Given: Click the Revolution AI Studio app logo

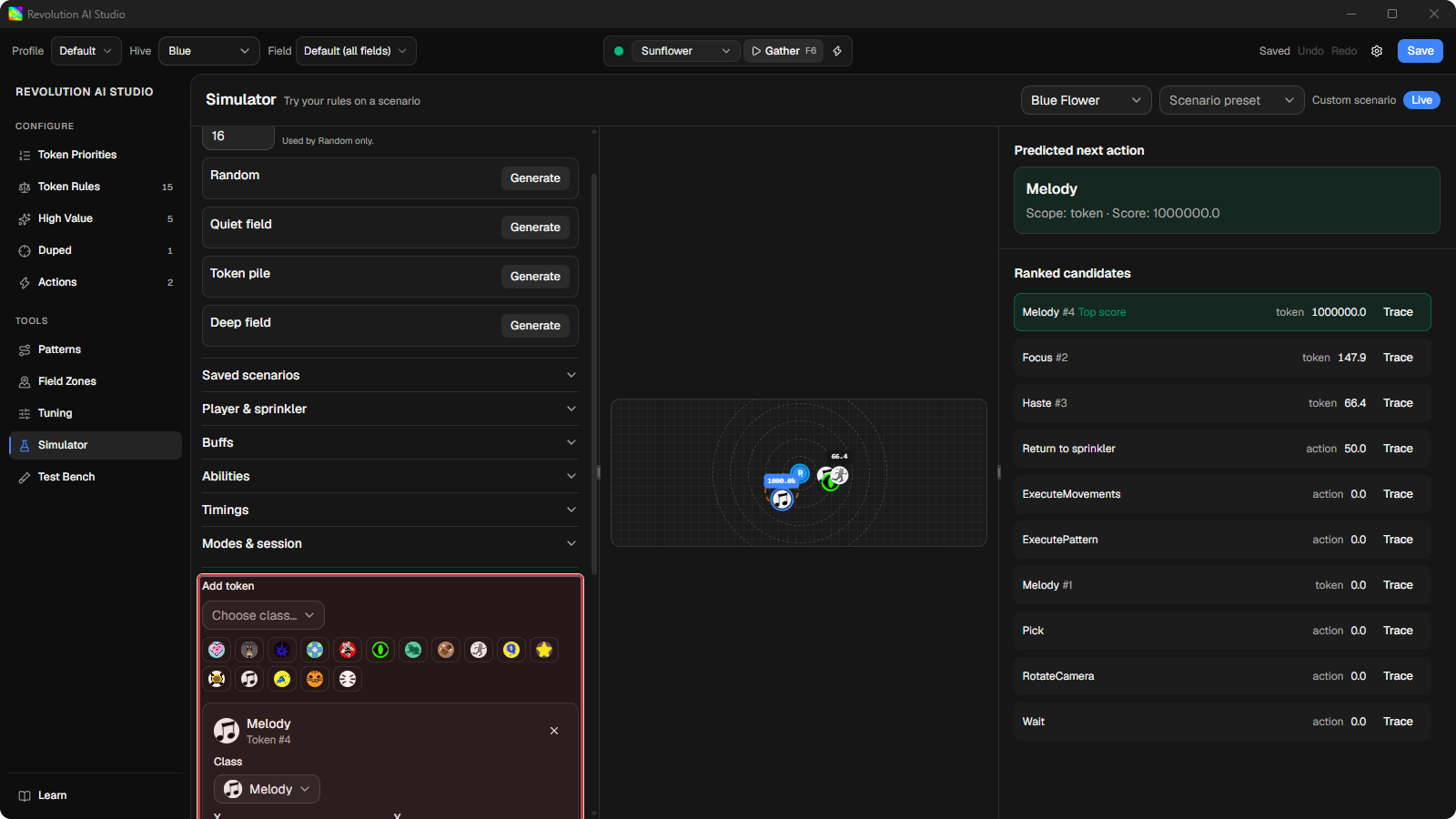Looking at the screenshot, I should tap(15, 14).
